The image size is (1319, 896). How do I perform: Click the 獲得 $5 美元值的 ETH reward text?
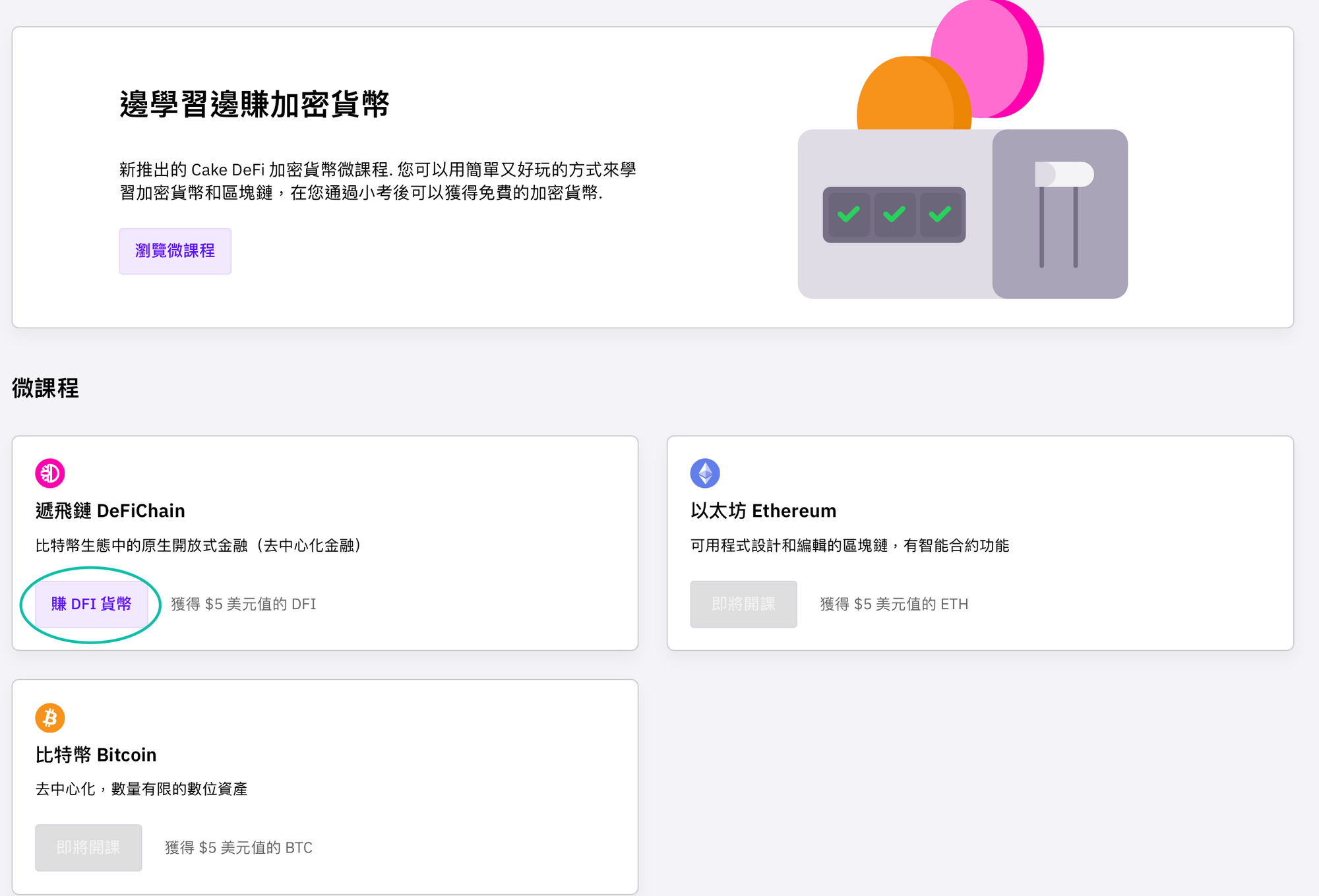[x=894, y=604]
